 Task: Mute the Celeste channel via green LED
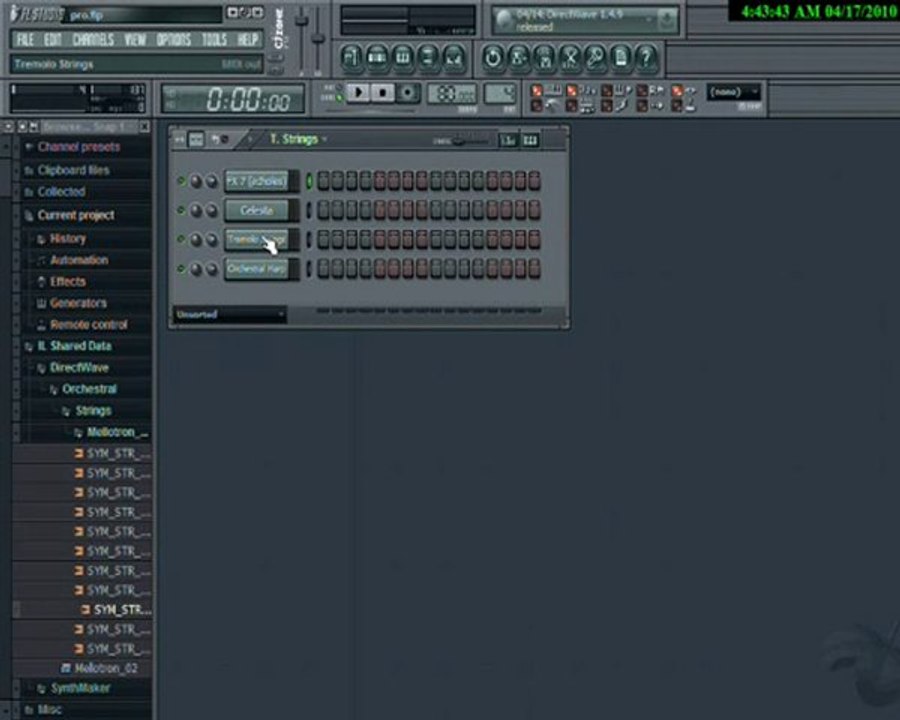click(x=181, y=210)
